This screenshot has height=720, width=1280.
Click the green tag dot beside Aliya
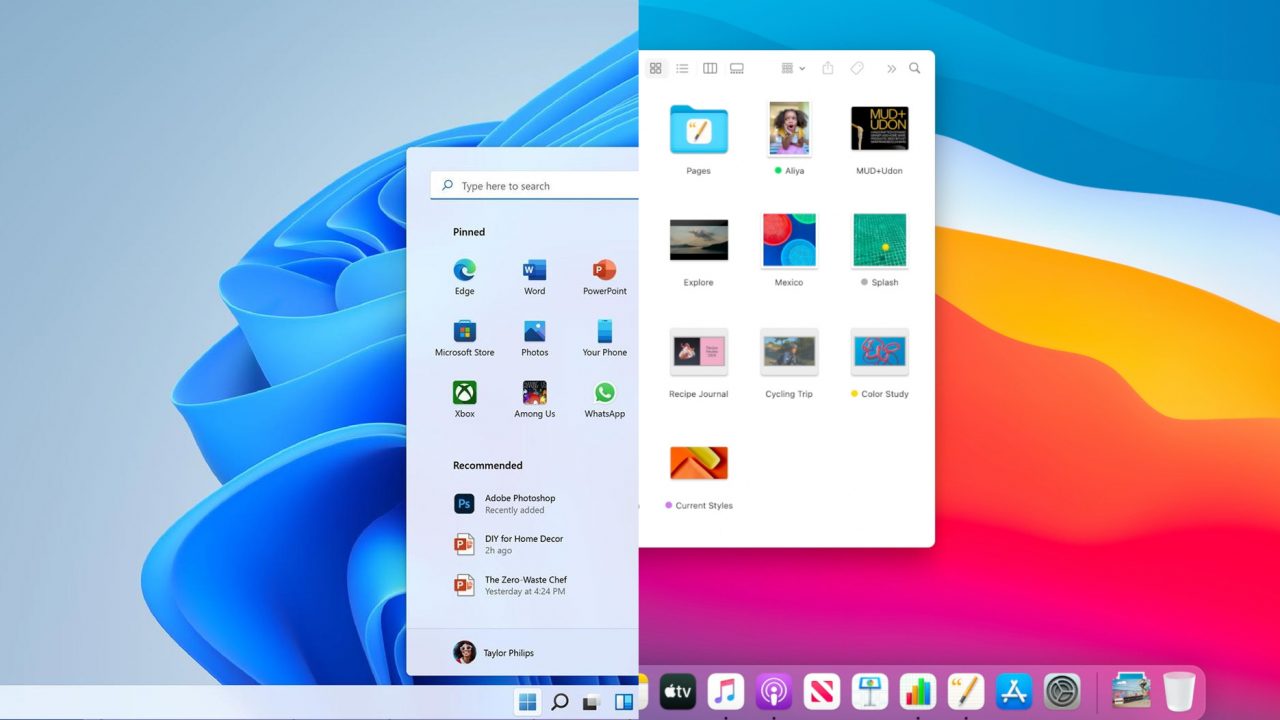779,170
